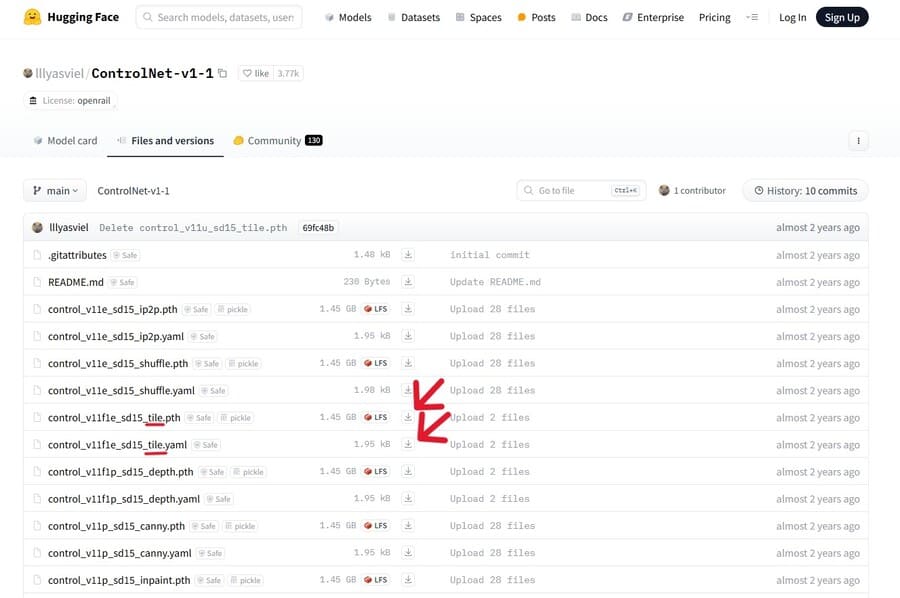Viewport: 900px width, 598px height.
Task: Copy model name with the copy icon
Action: click(x=223, y=73)
